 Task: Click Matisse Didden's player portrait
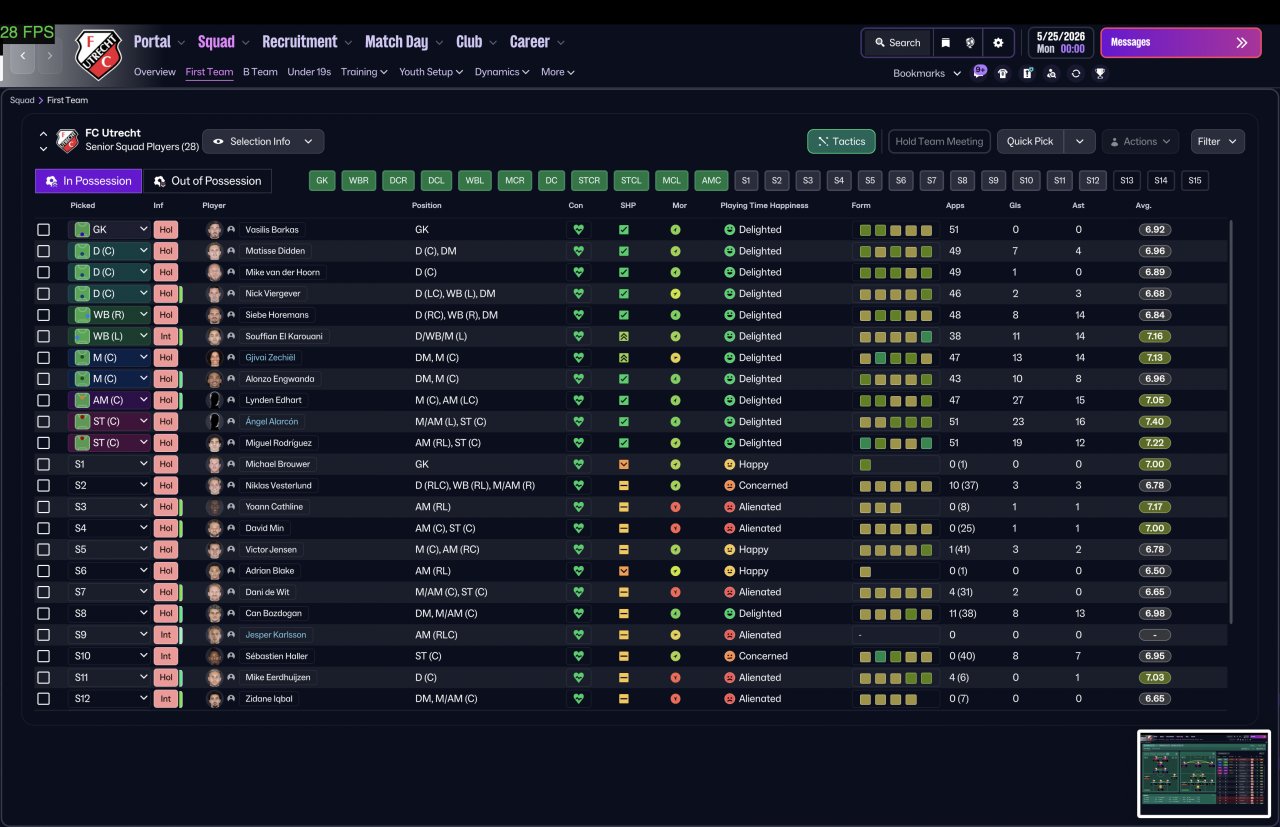pos(214,251)
